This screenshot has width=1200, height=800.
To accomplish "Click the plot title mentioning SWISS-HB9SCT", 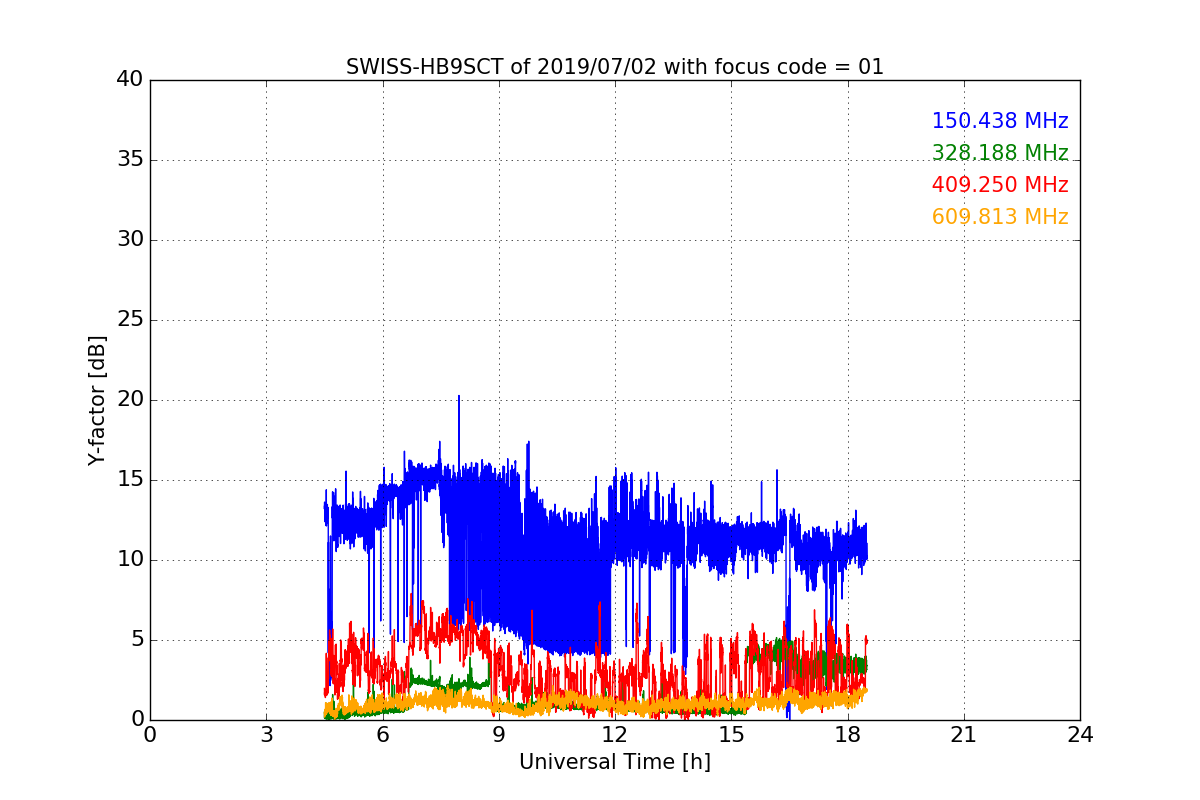I will 615,67.
